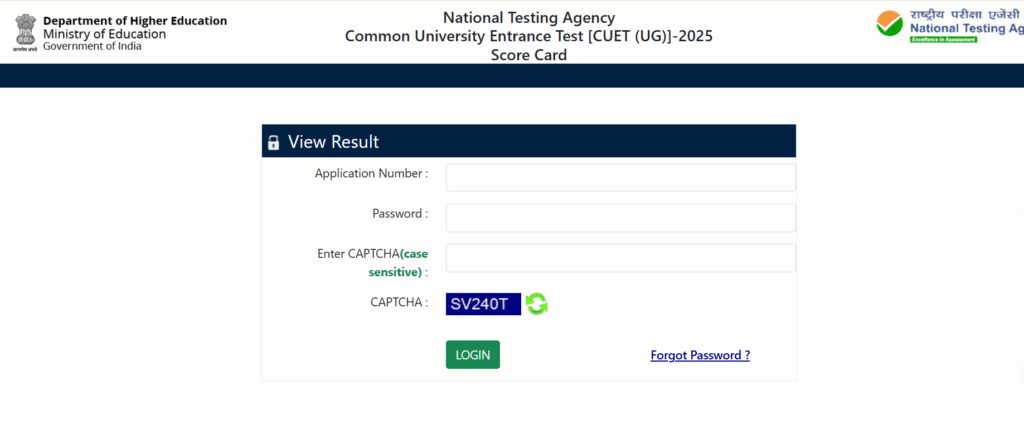Click the View Result panel title
The height and width of the screenshot is (423, 1024).
tap(334, 142)
